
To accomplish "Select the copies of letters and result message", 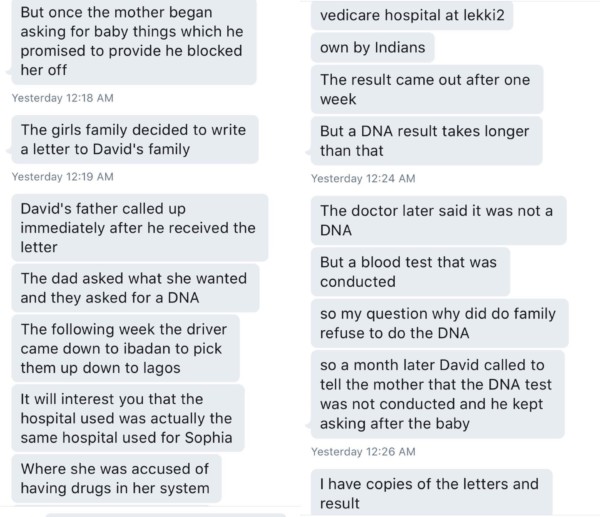I will [431, 493].
